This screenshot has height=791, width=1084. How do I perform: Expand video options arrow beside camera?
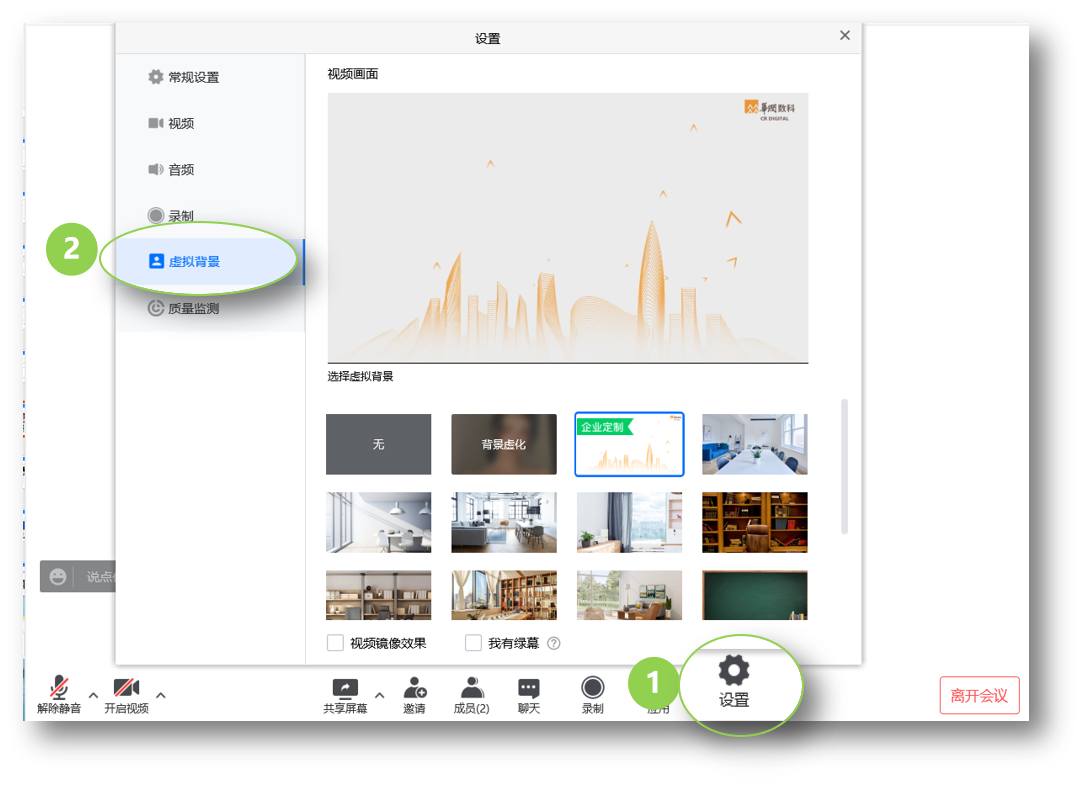[160, 695]
